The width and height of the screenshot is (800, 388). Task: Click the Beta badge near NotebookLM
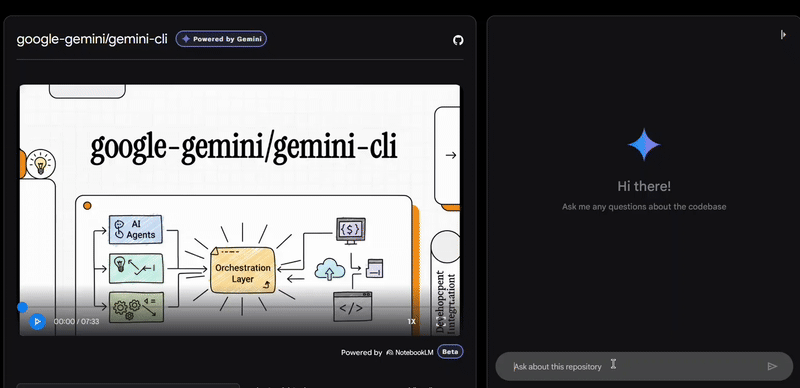coord(450,352)
